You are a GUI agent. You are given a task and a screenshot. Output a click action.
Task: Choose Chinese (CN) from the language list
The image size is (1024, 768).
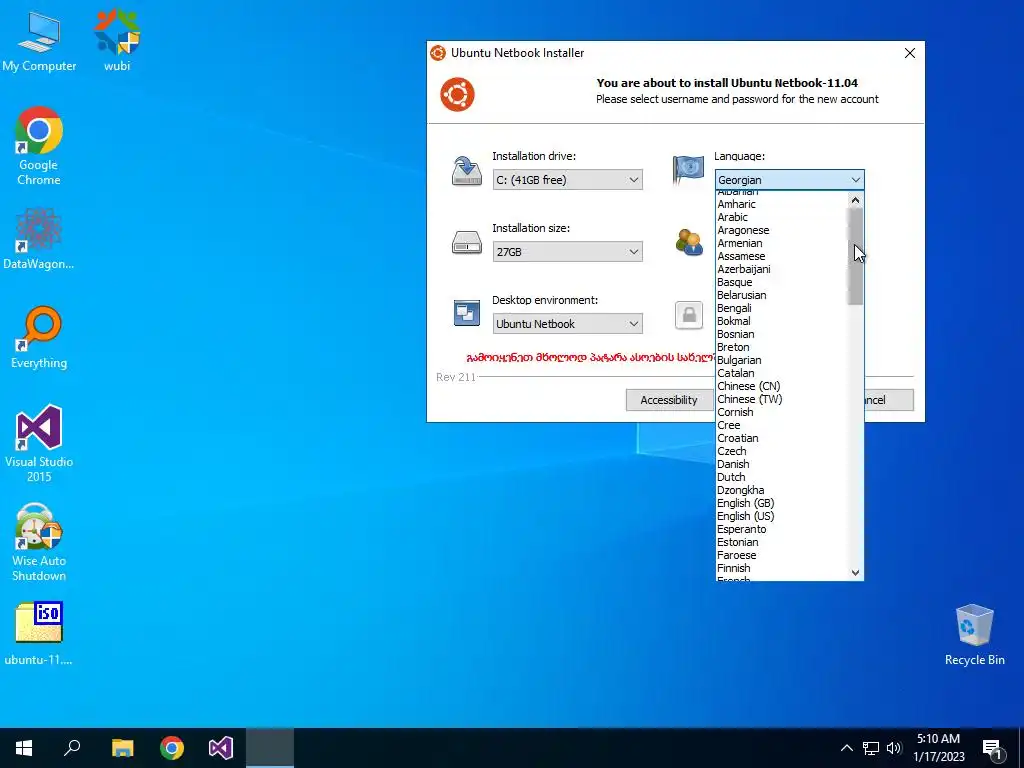click(781, 386)
